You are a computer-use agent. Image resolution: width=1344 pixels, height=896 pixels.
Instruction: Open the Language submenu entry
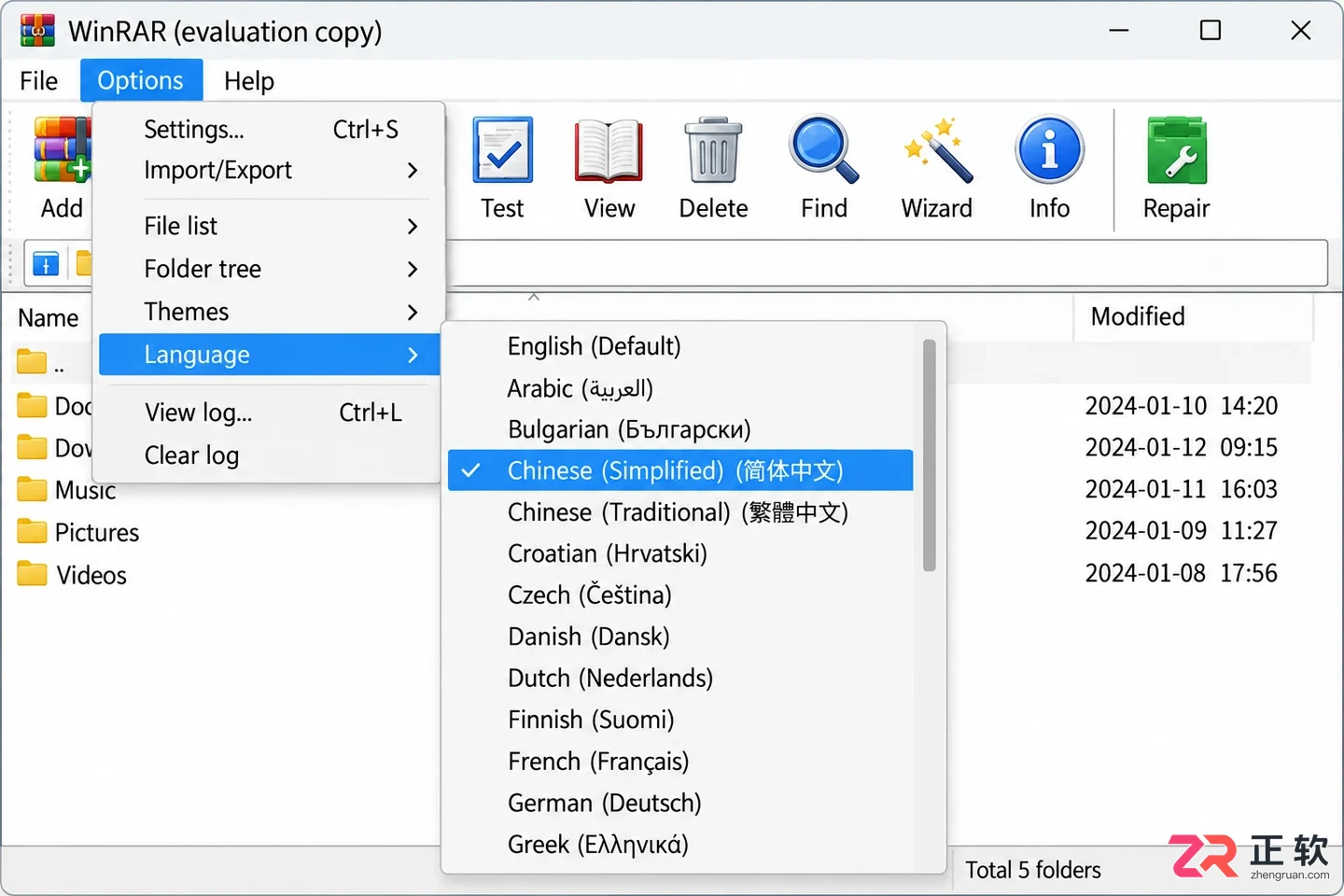[x=269, y=355]
